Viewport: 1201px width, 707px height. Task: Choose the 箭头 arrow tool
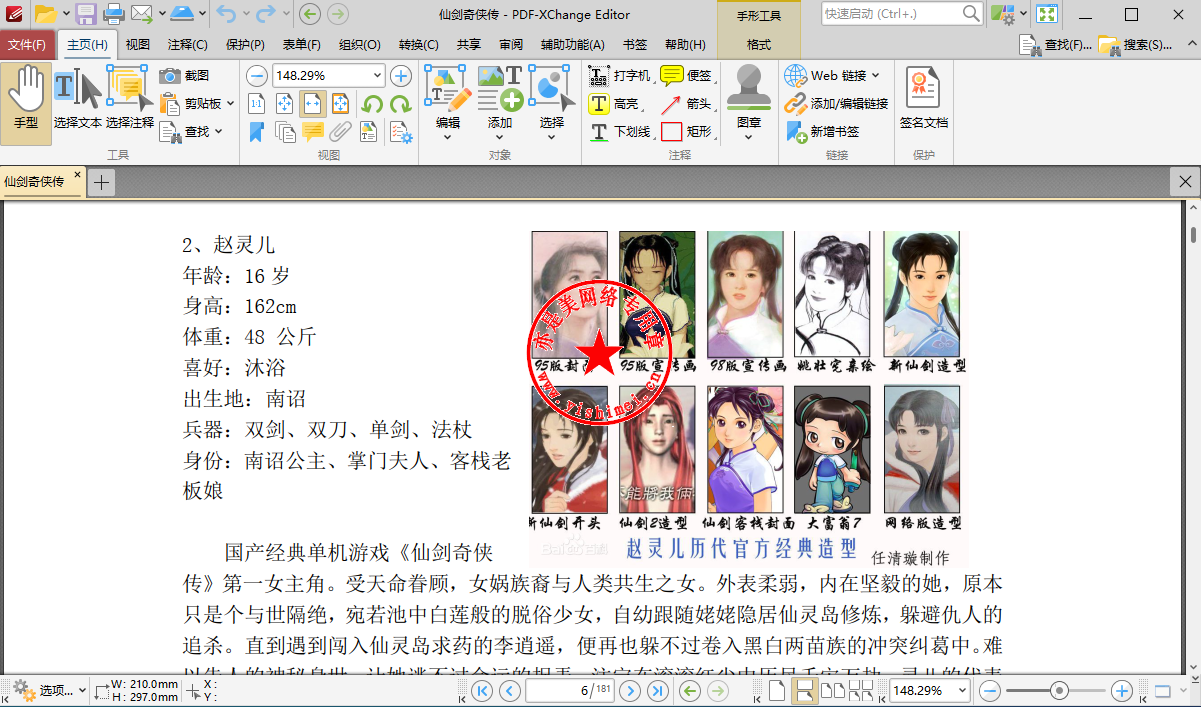[686, 104]
